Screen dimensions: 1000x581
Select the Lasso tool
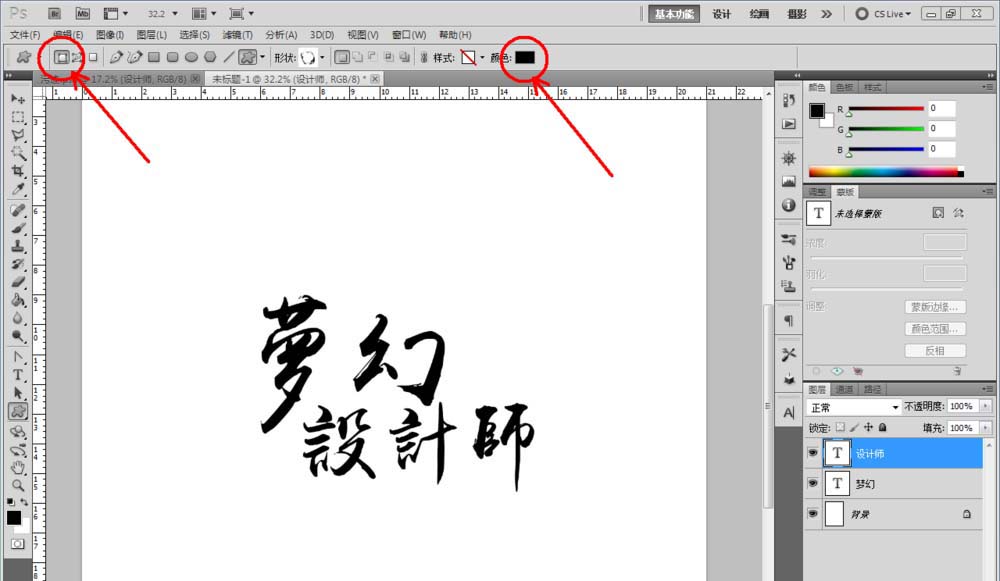[x=17, y=135]
